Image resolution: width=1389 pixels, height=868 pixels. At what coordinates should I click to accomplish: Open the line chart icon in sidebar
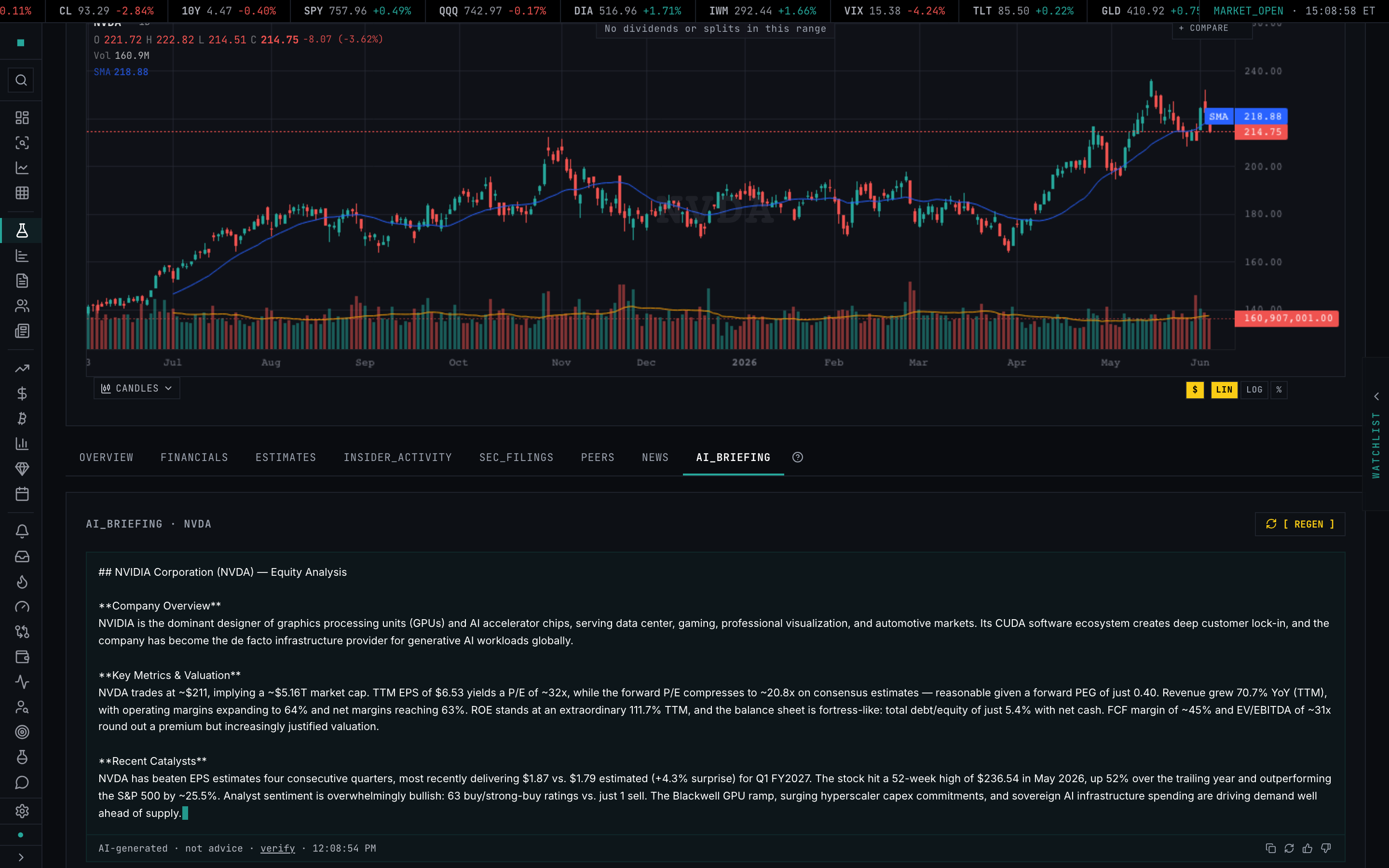pos(22,168)
